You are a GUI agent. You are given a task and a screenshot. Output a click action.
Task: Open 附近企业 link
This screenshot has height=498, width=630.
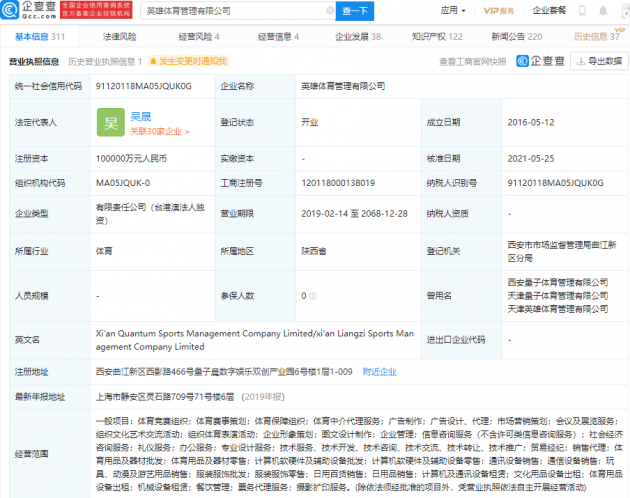379,372
